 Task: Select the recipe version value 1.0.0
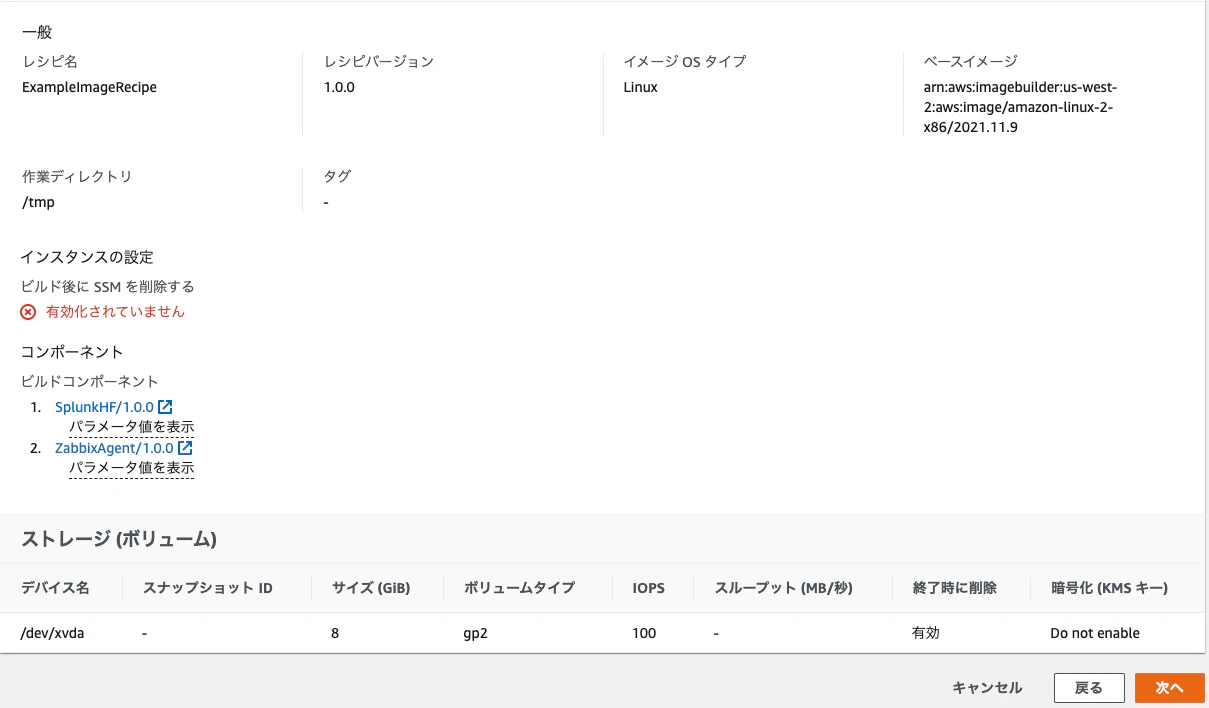[339, 87]
